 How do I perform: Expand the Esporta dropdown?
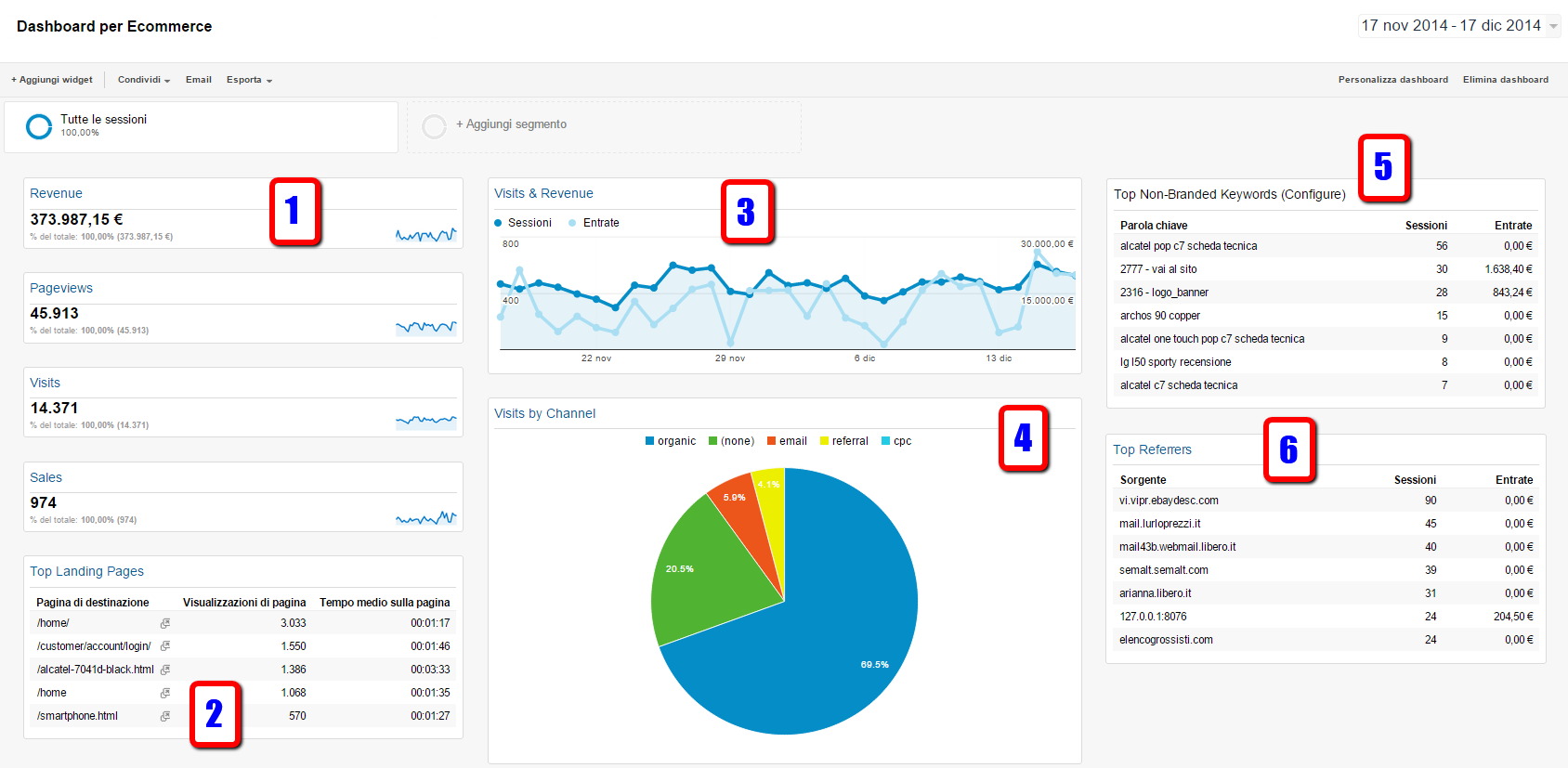[249, 80]
